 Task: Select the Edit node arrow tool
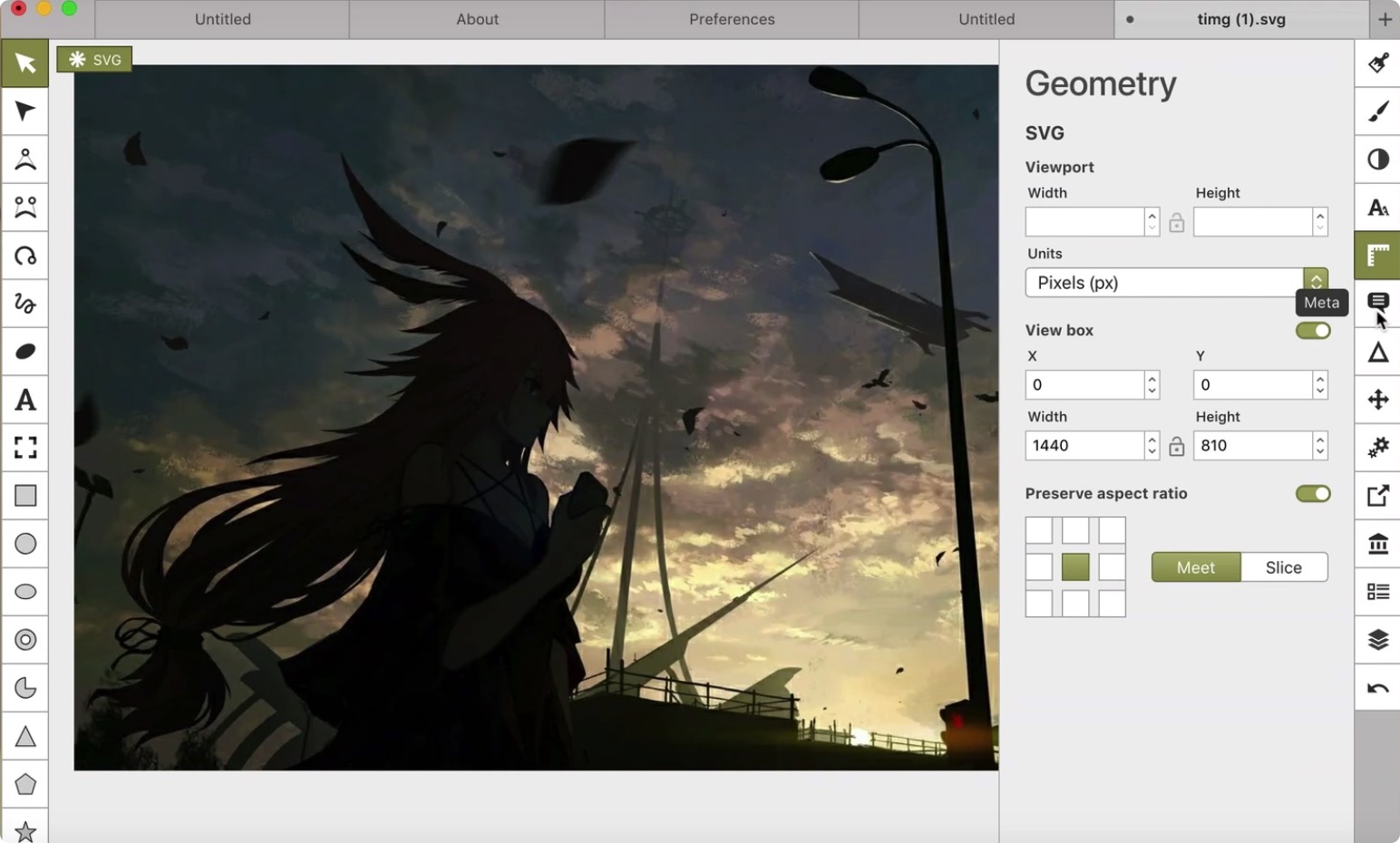[x=24, y=111]
